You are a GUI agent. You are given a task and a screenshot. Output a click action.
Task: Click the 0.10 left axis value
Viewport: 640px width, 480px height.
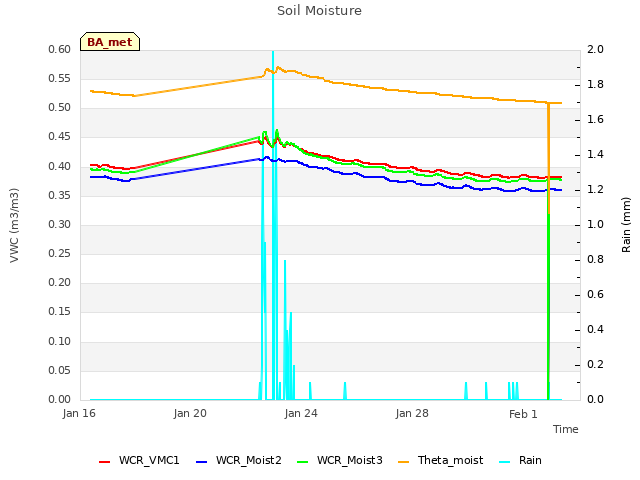[x=60, y=342]
